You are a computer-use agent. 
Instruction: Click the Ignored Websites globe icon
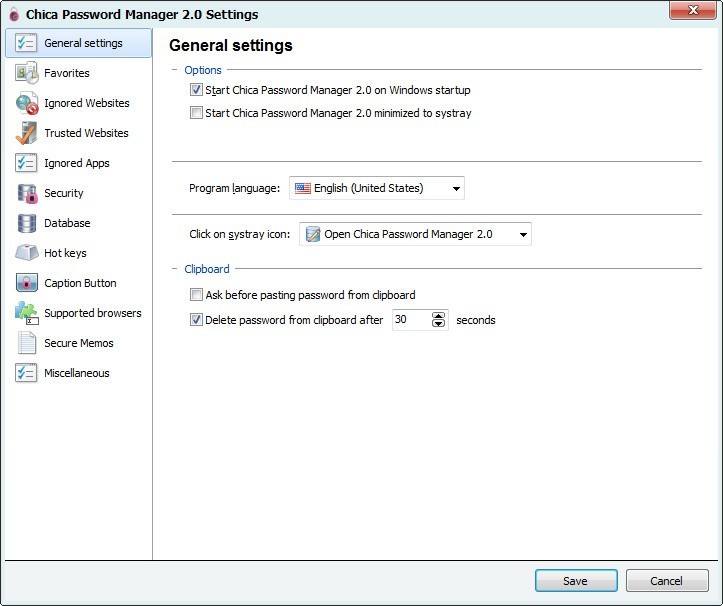[x=26, y=103]
